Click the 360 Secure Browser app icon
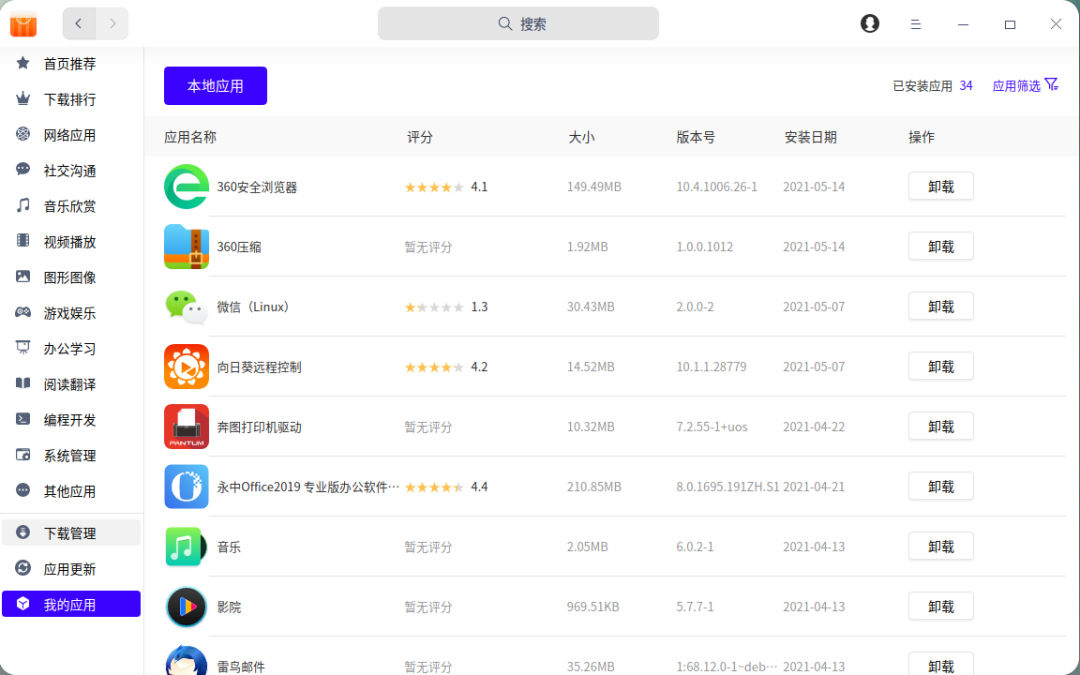1080x675 pixels. (186, 187)
